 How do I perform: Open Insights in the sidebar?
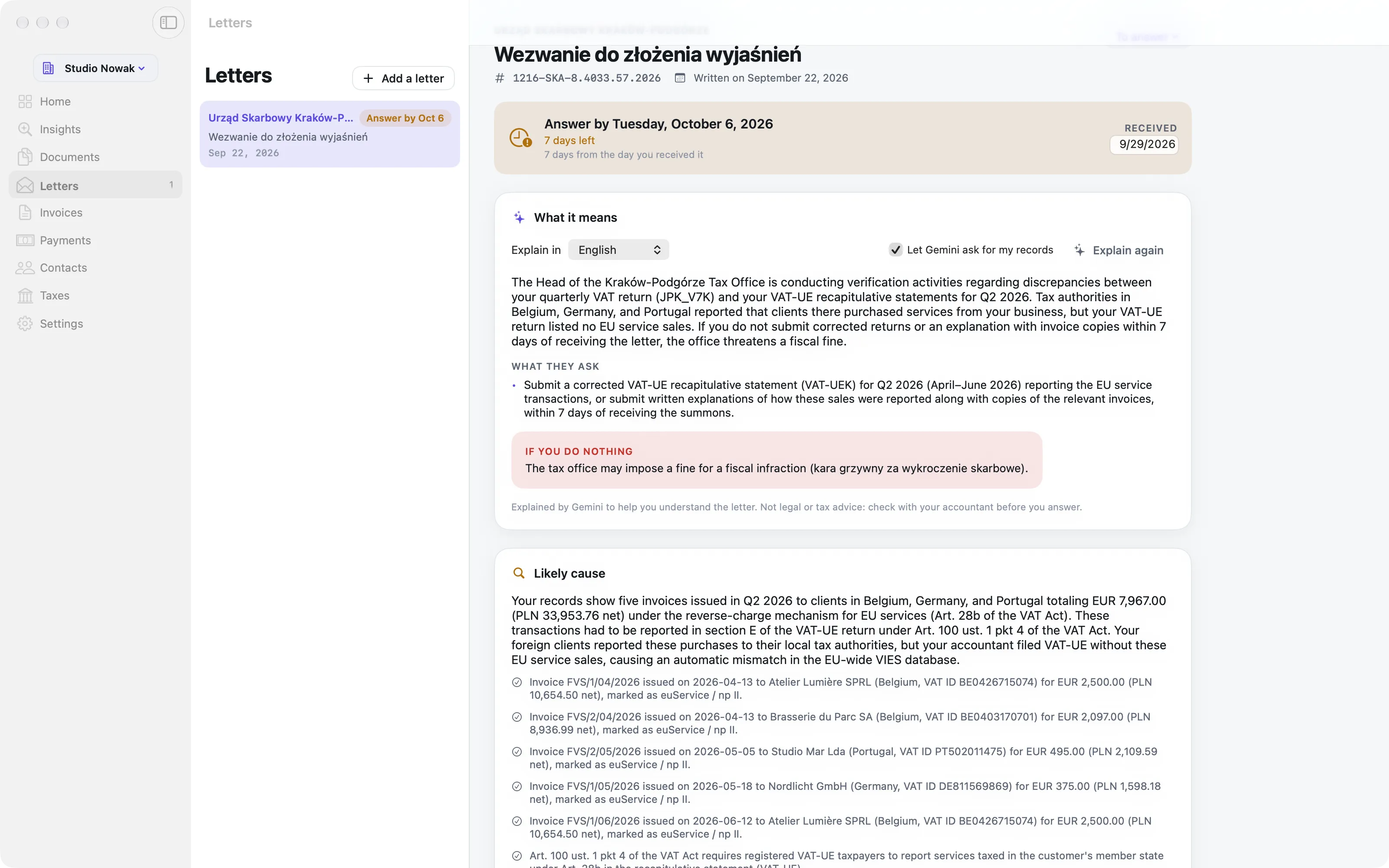95,129
